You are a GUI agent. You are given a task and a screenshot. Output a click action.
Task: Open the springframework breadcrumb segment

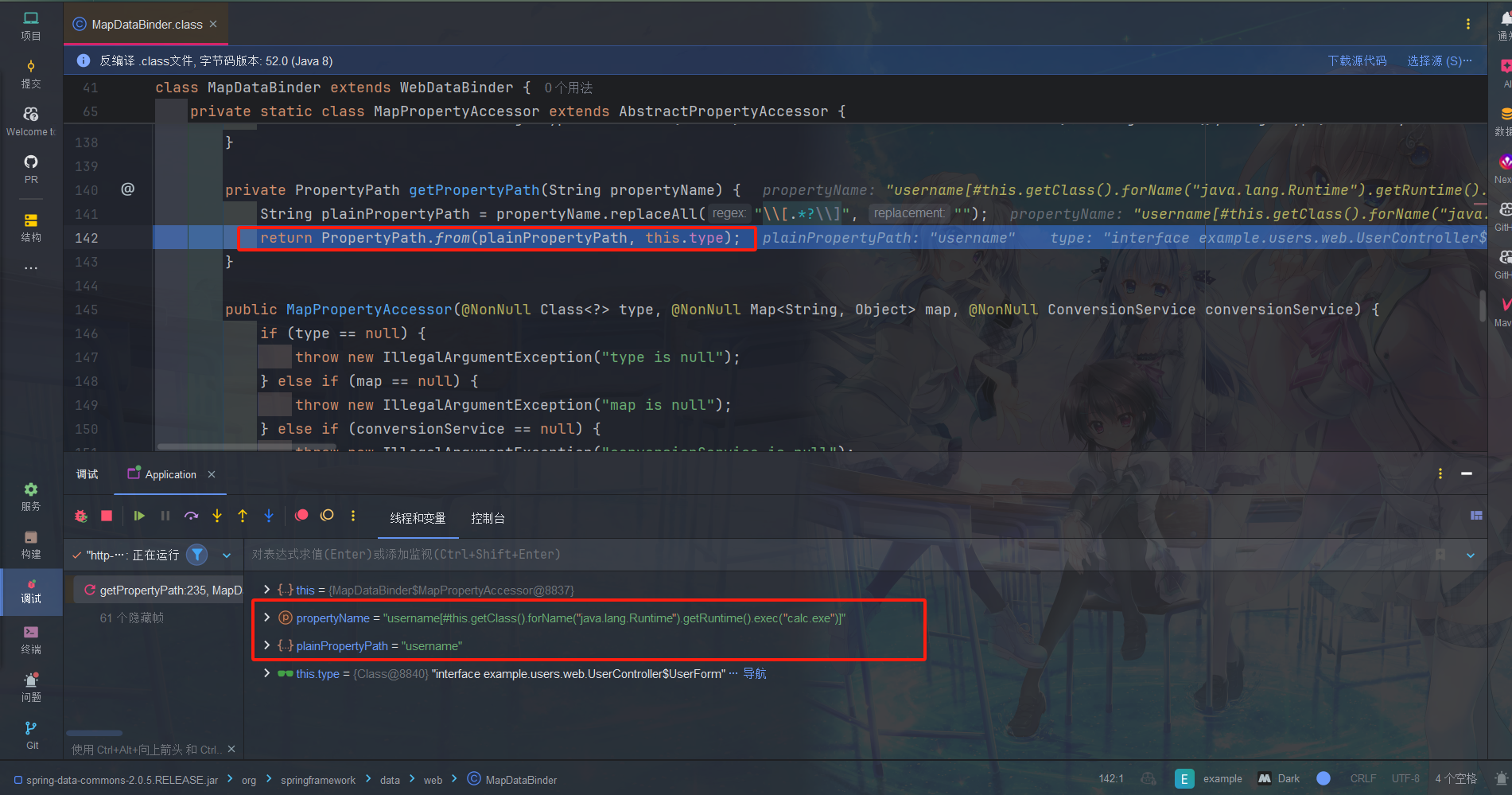318,780
